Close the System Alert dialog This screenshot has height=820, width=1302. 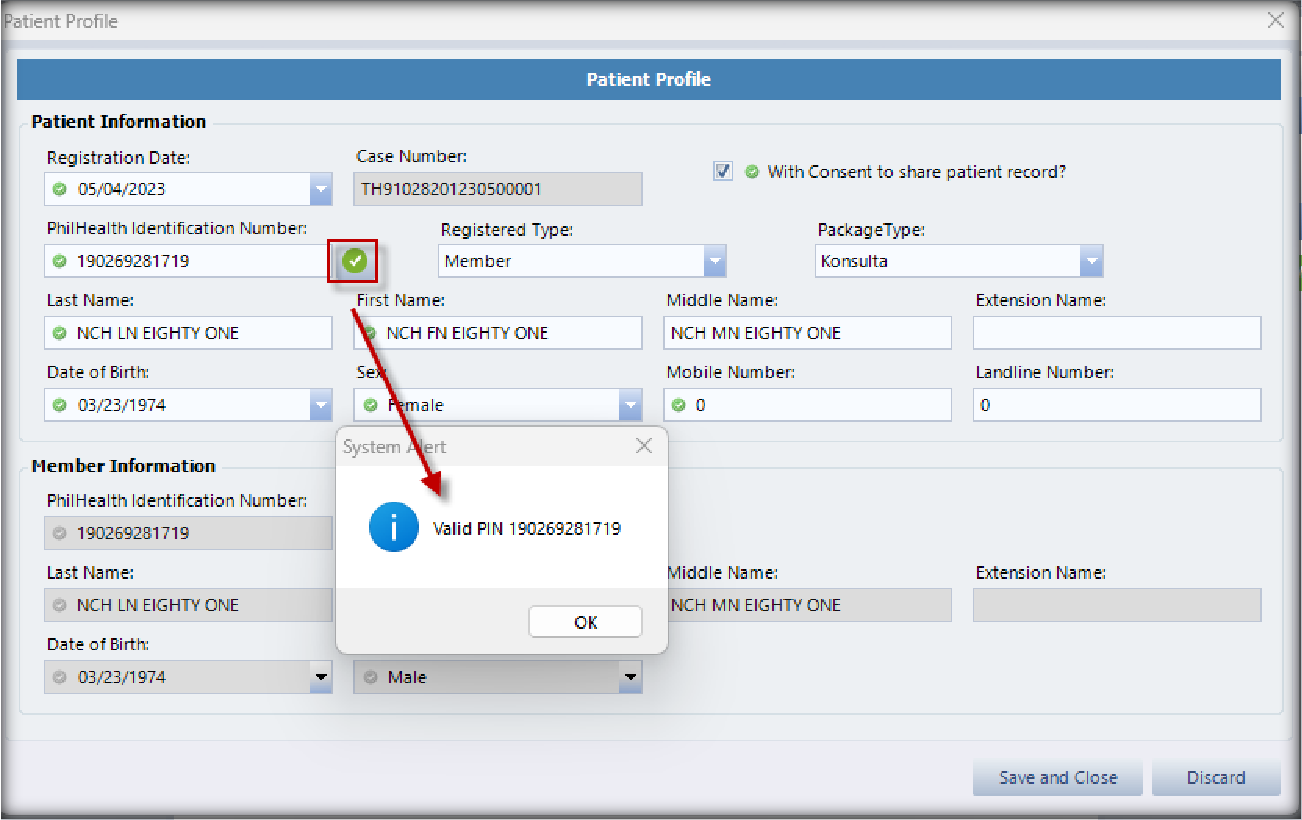pyautogui.click(x=644, y=447)
